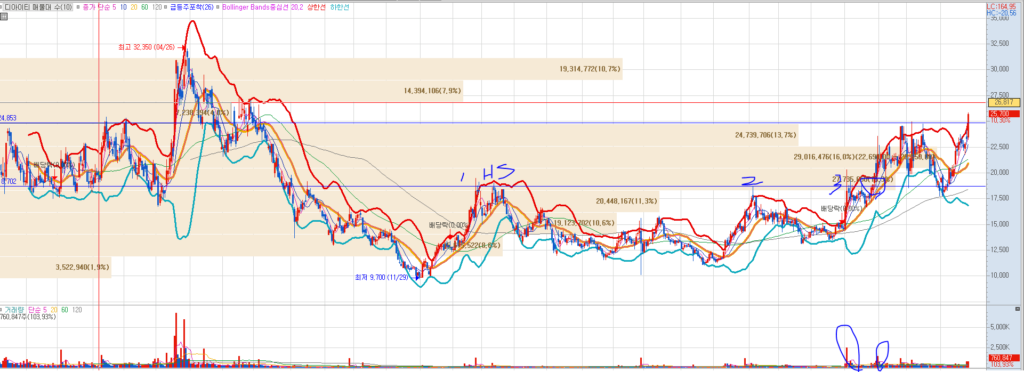Click the (26) indicator legend in blue text
The image size is (1024, 372).
[192, 7]
